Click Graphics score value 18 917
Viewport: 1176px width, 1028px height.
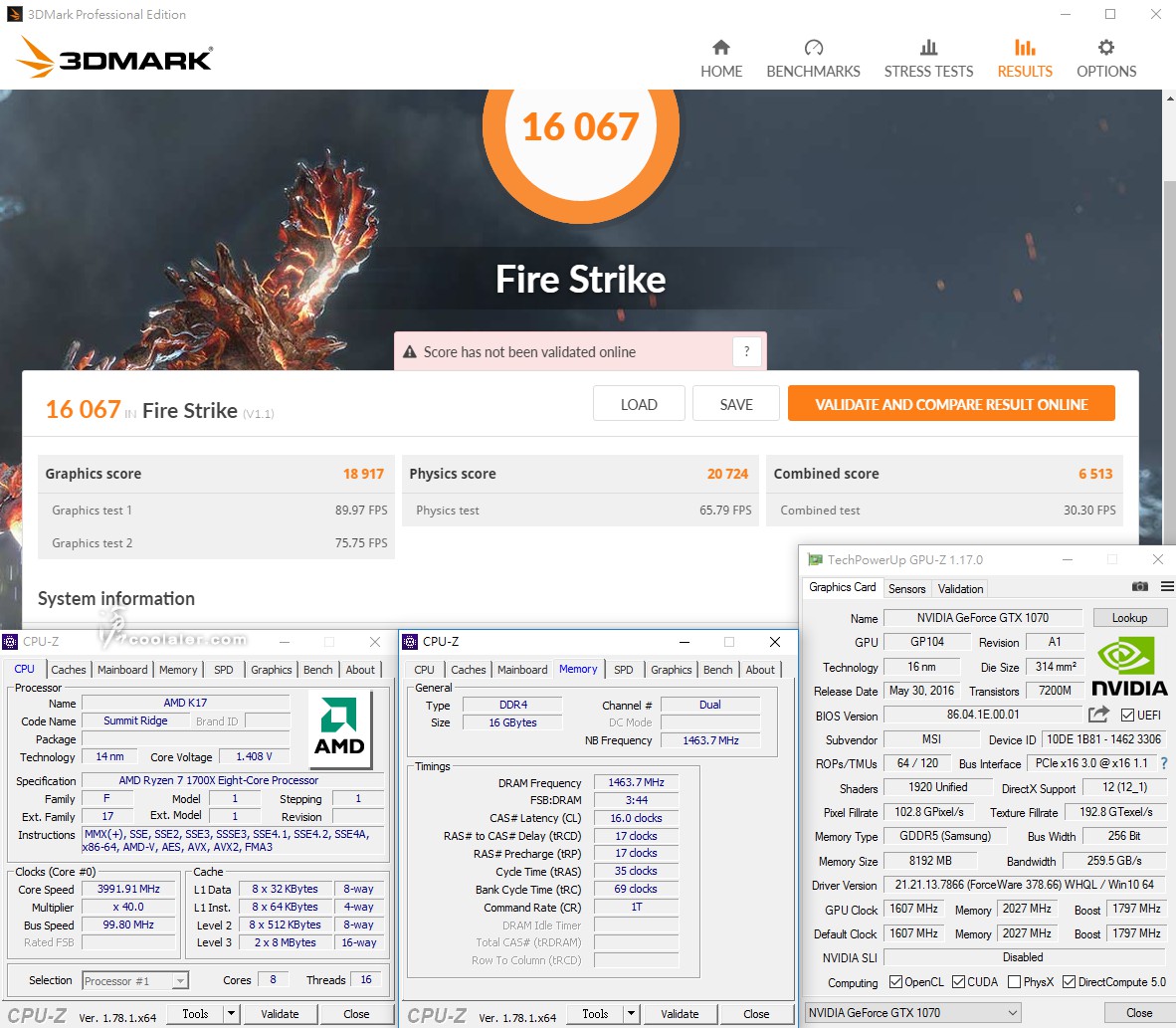coord(363,474)
